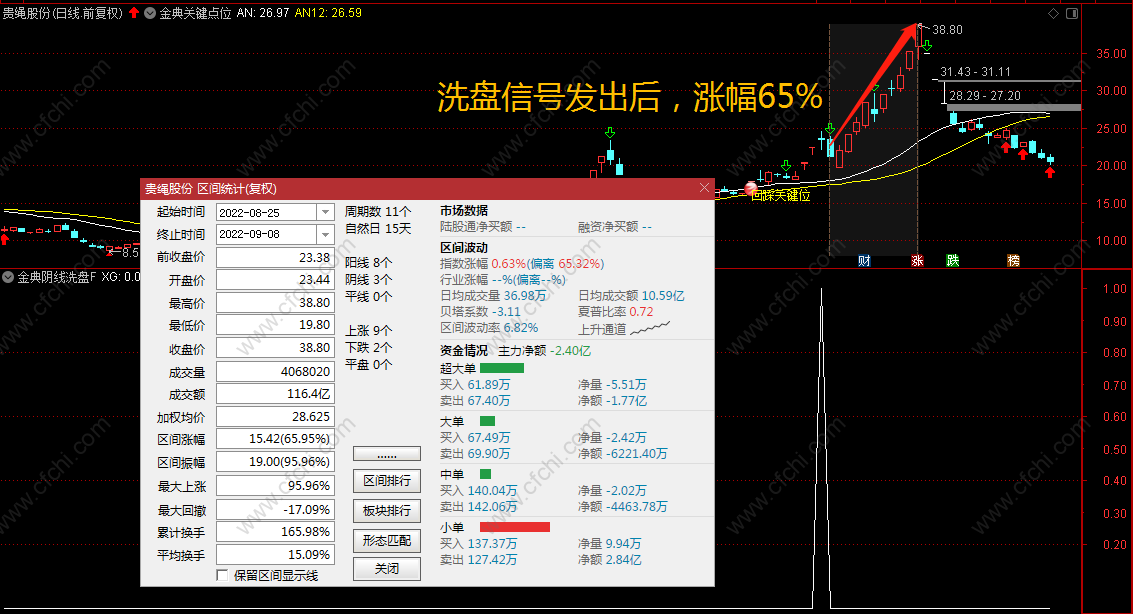Image resolution: width=1133 pixels, height=614 pixels.
Task: Click the 关闭 button
Action: coord(387,568)
